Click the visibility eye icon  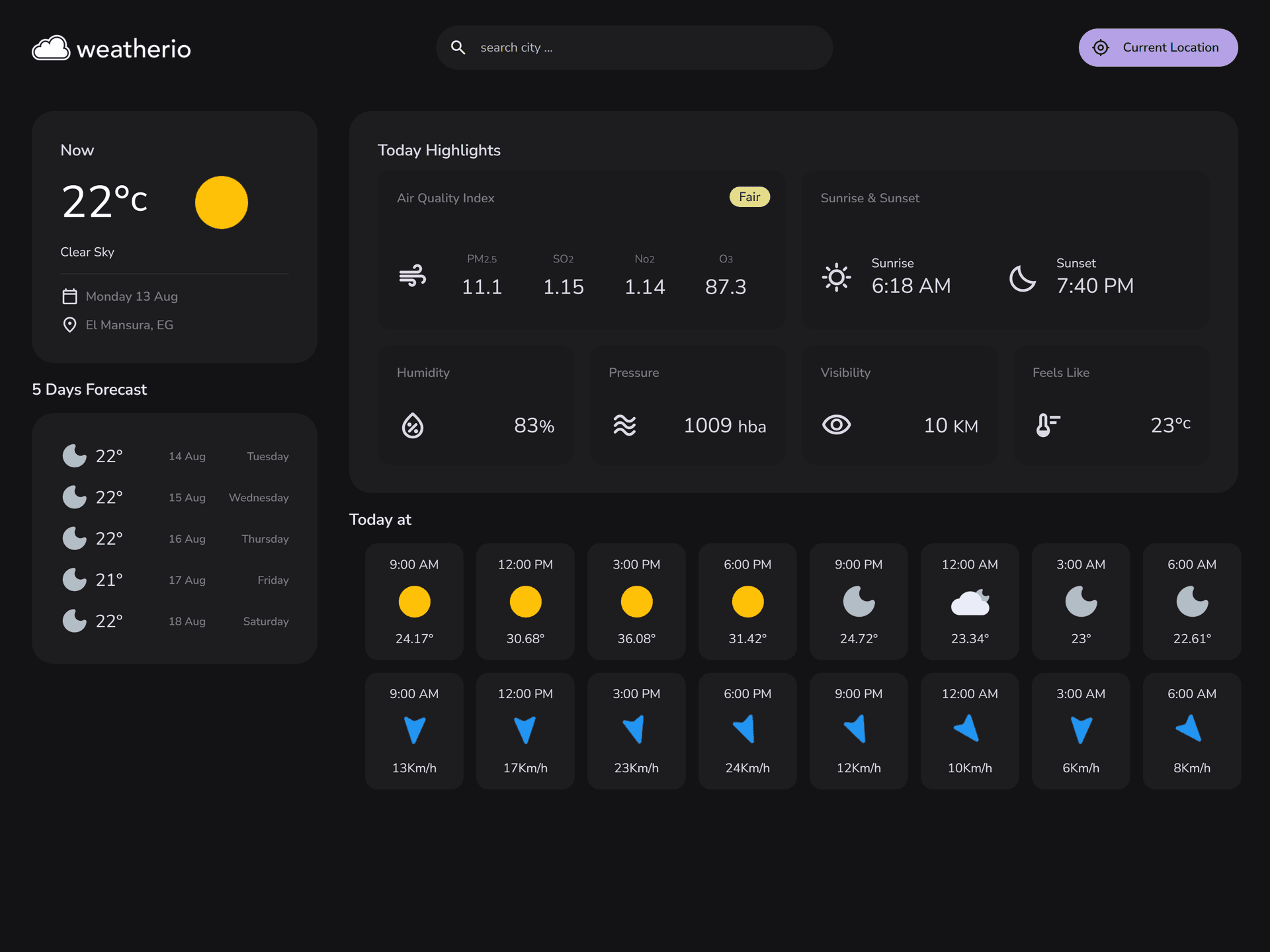(x=837, y=424)
